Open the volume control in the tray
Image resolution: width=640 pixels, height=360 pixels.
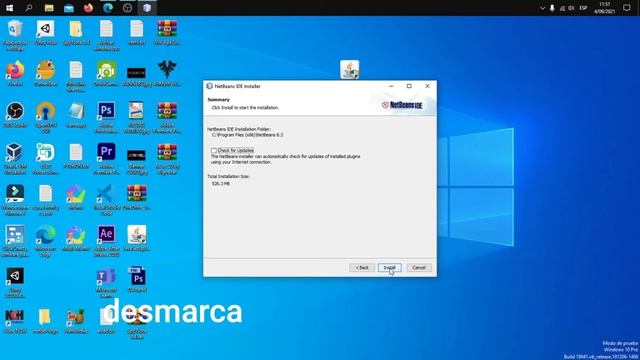point(571,8)
